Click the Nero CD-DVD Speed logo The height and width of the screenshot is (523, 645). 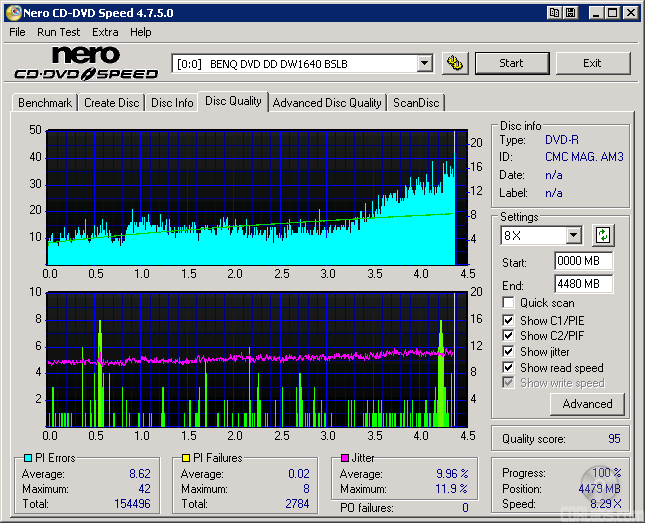[x=87, y=63]
